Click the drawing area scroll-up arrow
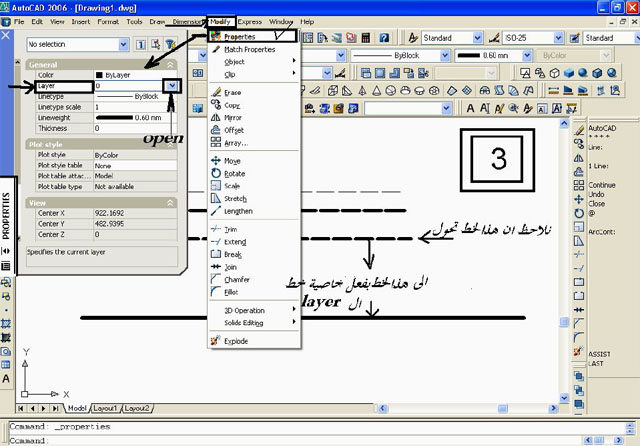 click(x=564, y=123)
